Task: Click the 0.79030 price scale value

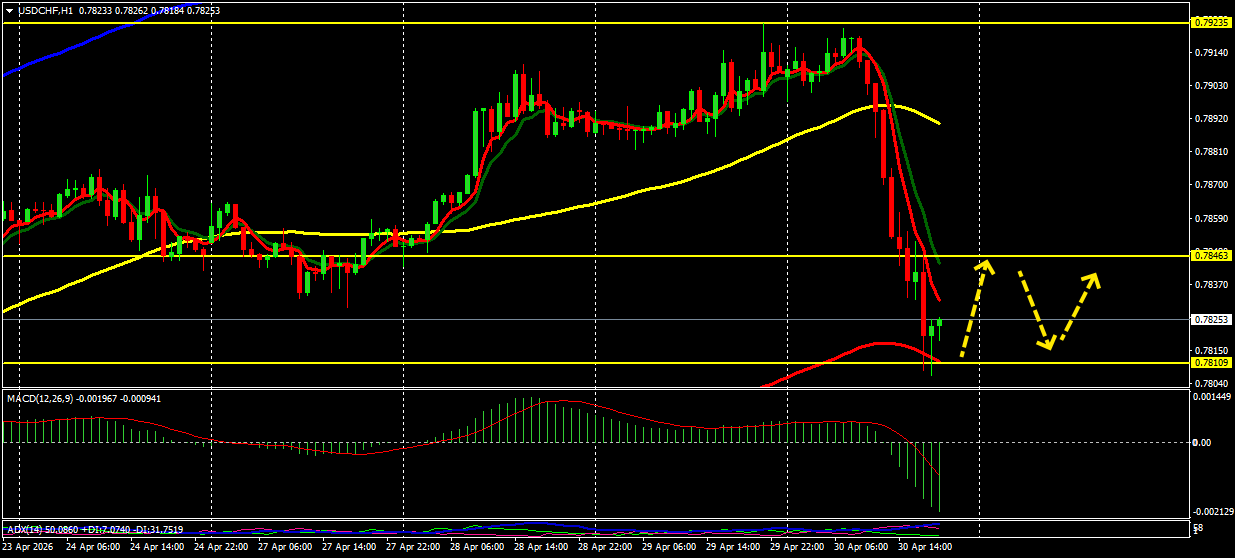Action: [x=1212, y=86]
